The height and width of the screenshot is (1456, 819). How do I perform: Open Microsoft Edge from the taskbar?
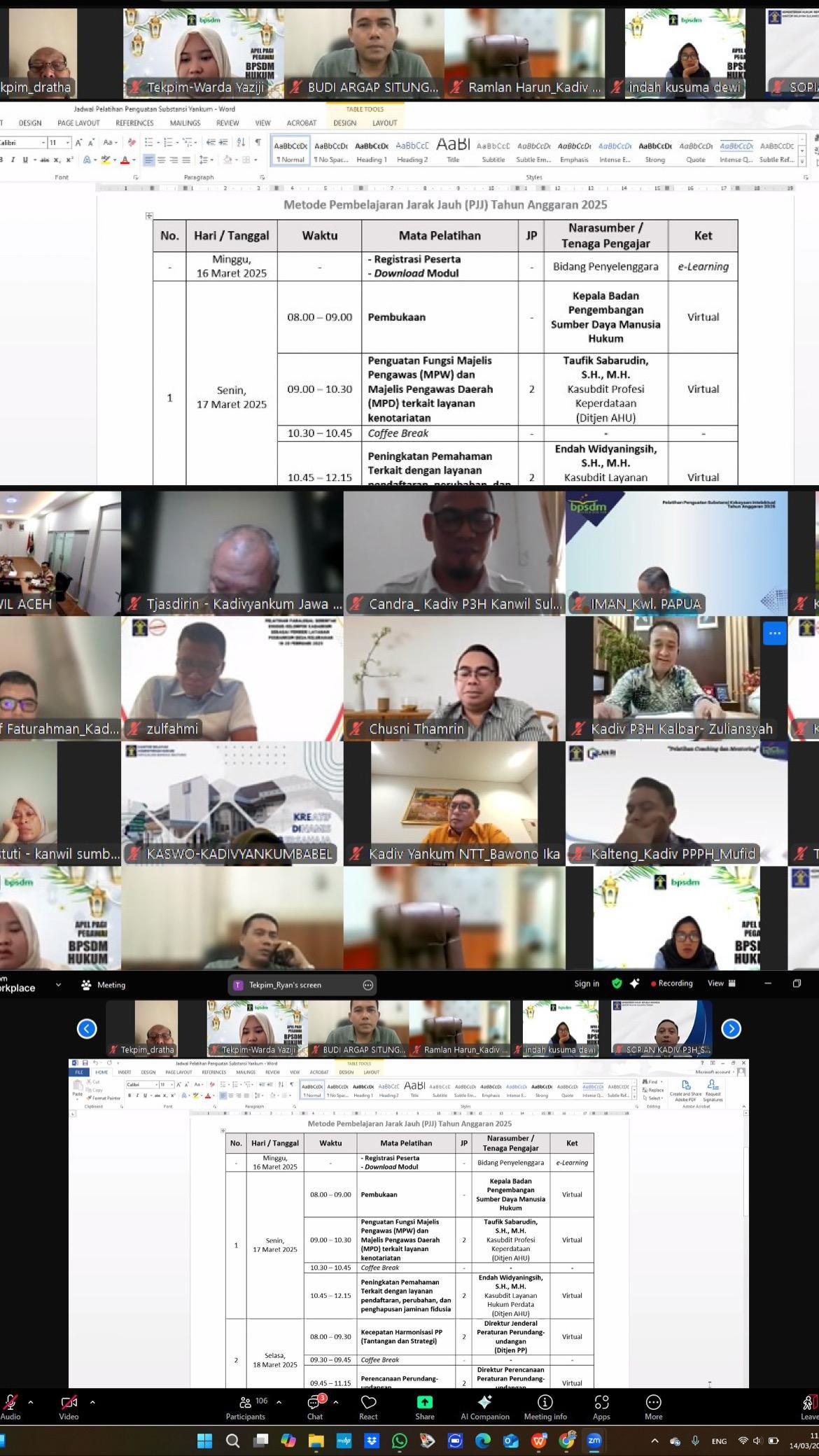point(483,1441)
